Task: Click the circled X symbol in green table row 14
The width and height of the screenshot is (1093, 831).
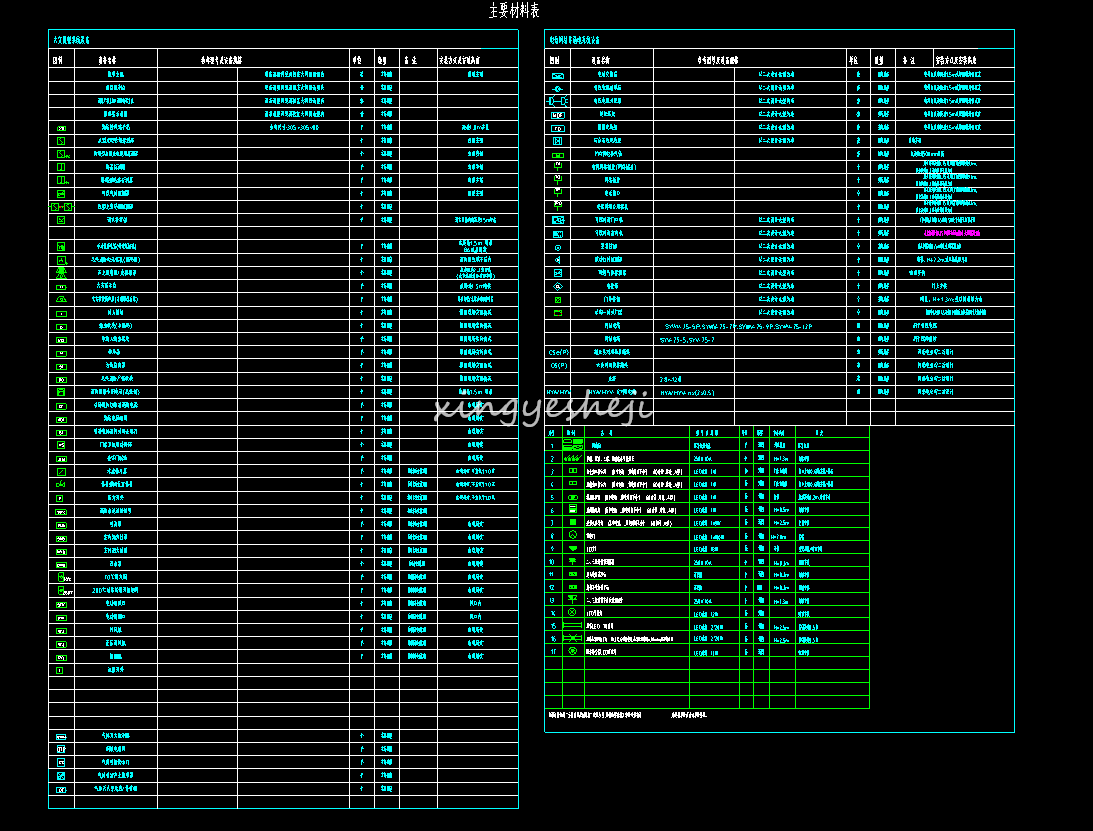Action: pos(572,612)
